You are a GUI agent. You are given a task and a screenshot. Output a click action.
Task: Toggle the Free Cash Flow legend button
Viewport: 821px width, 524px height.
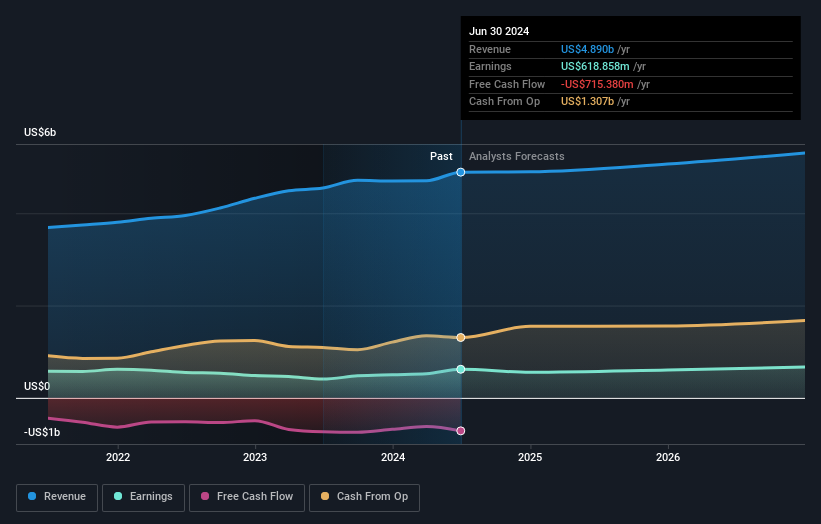tap(247, 497)
